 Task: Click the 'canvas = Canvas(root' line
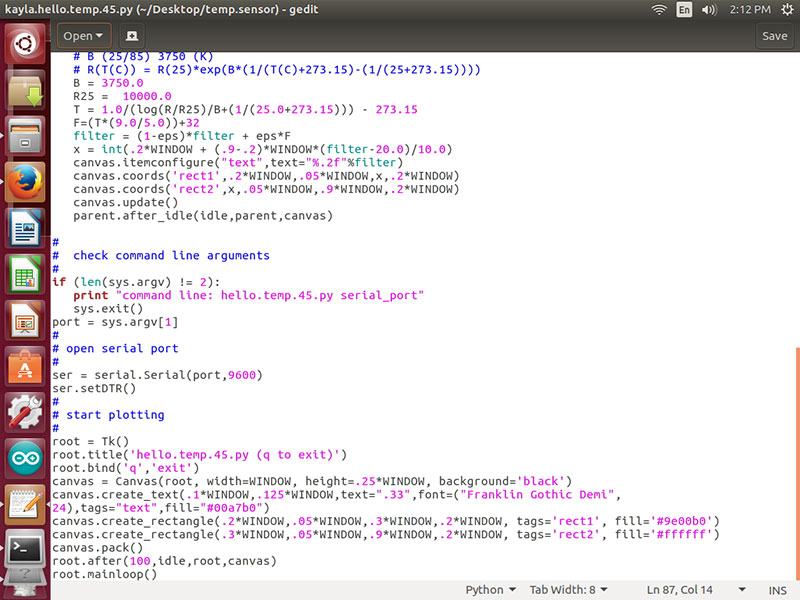pyautogui.click(x=312, y=481)
